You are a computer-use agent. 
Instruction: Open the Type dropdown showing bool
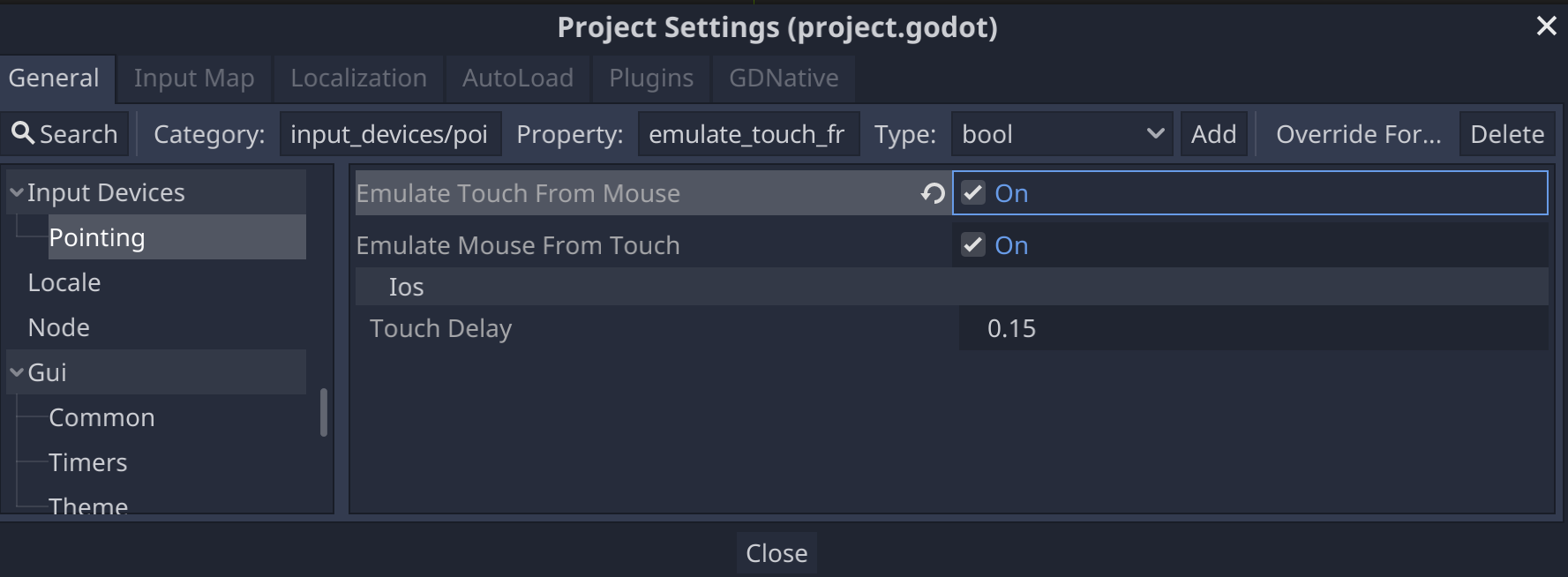pyautogui.click(x=1154, y=133)
